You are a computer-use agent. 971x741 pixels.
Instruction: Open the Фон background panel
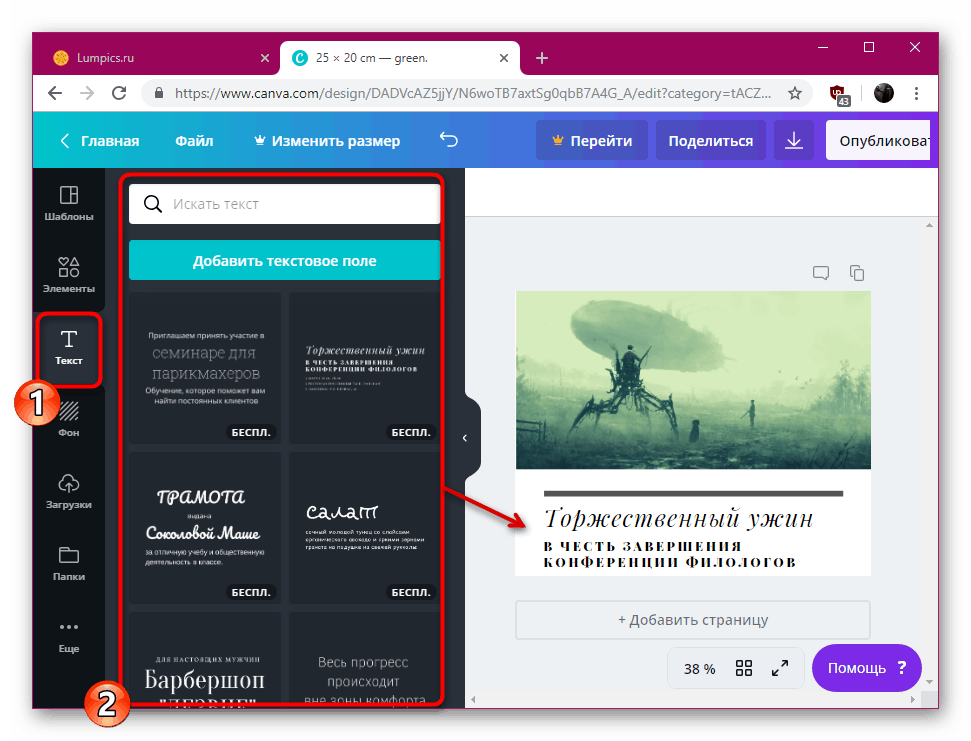point(69,419)
